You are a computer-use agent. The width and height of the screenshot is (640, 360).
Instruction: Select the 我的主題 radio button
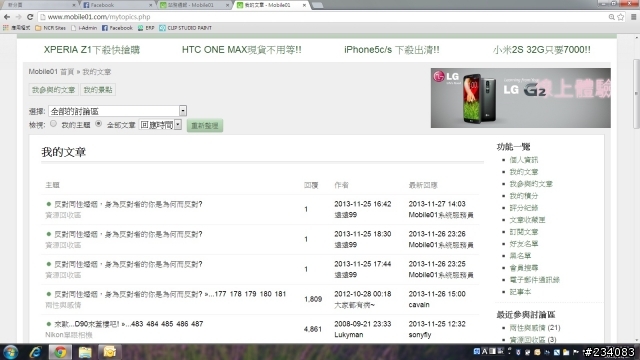53,124
